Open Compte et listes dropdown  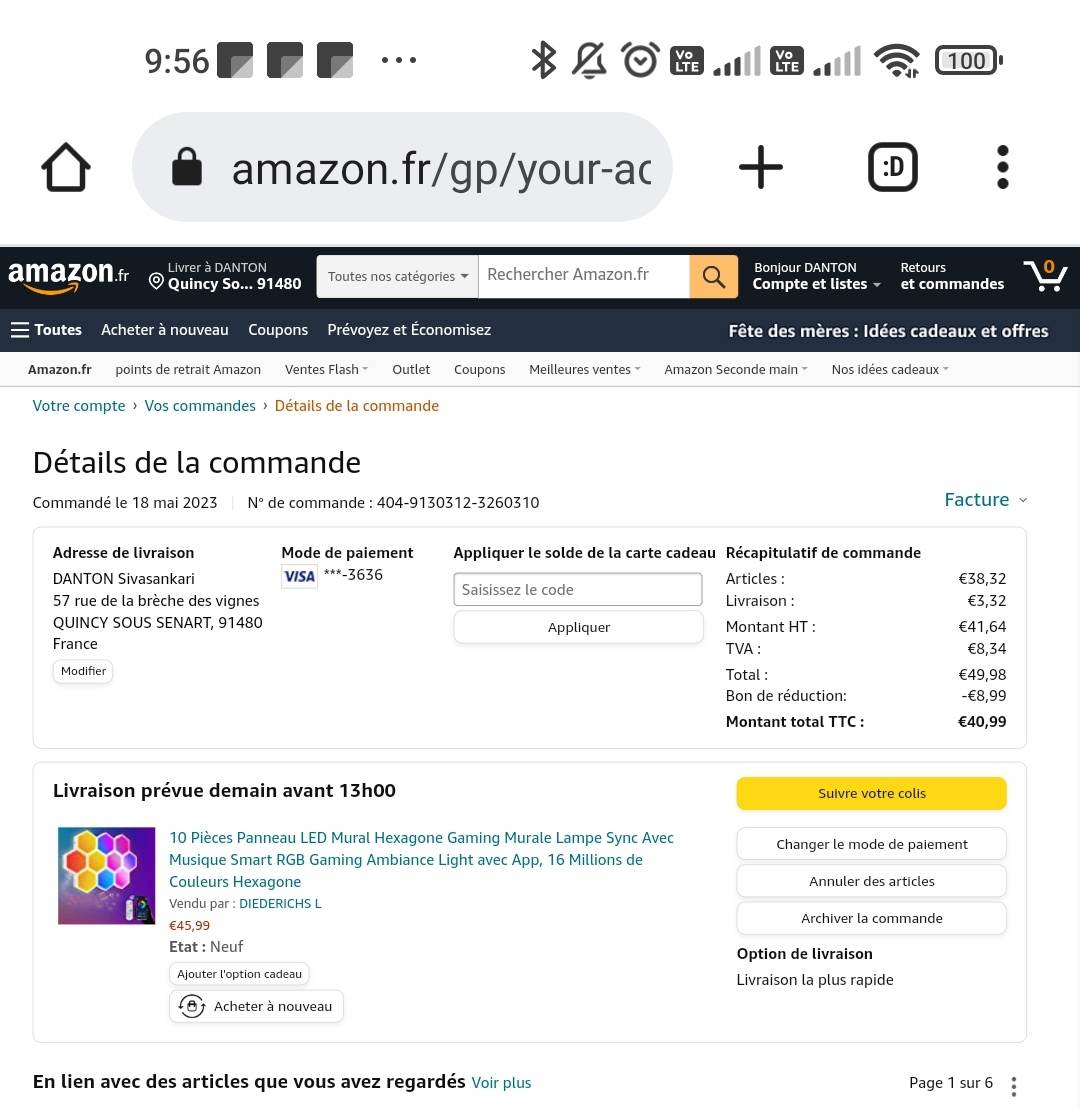[x=816, y=276]
